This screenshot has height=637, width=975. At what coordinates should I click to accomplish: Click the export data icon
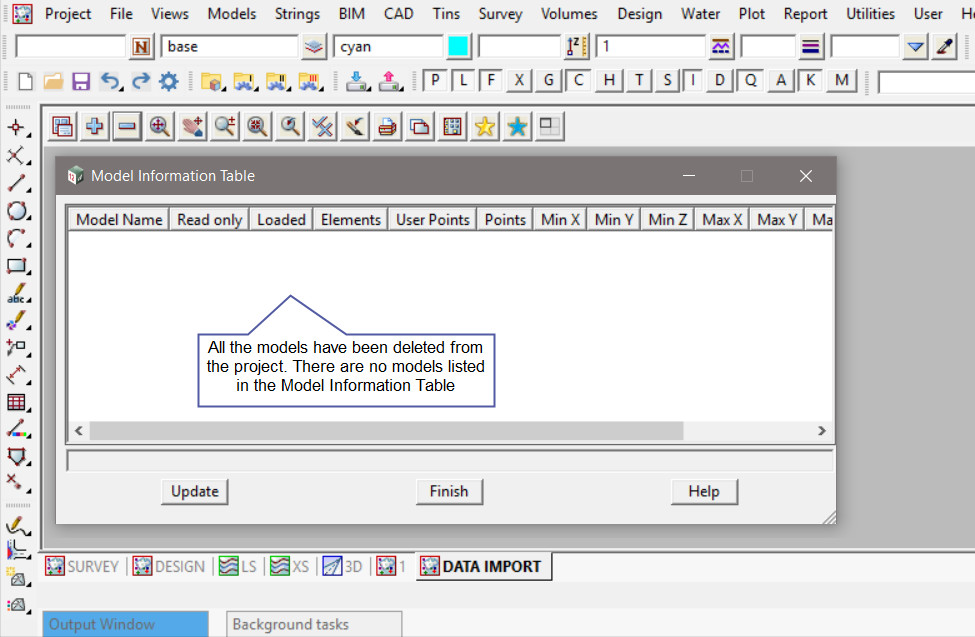point(390,81)
